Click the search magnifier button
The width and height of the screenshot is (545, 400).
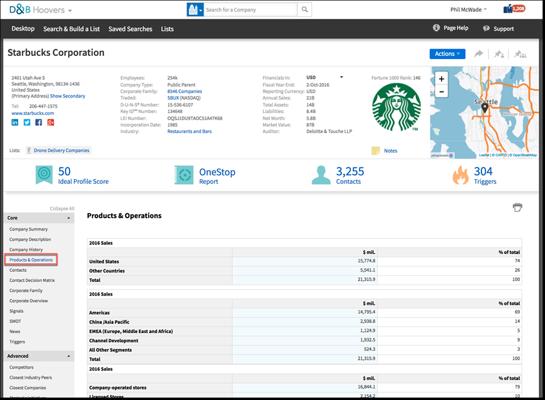click(x=304, y=10)
